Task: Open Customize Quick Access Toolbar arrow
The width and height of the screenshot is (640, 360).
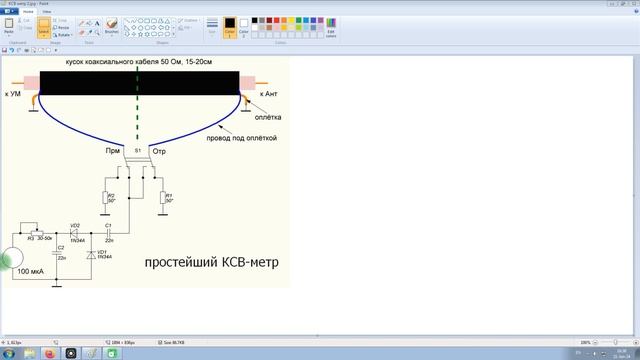Action: coord(56,50)
